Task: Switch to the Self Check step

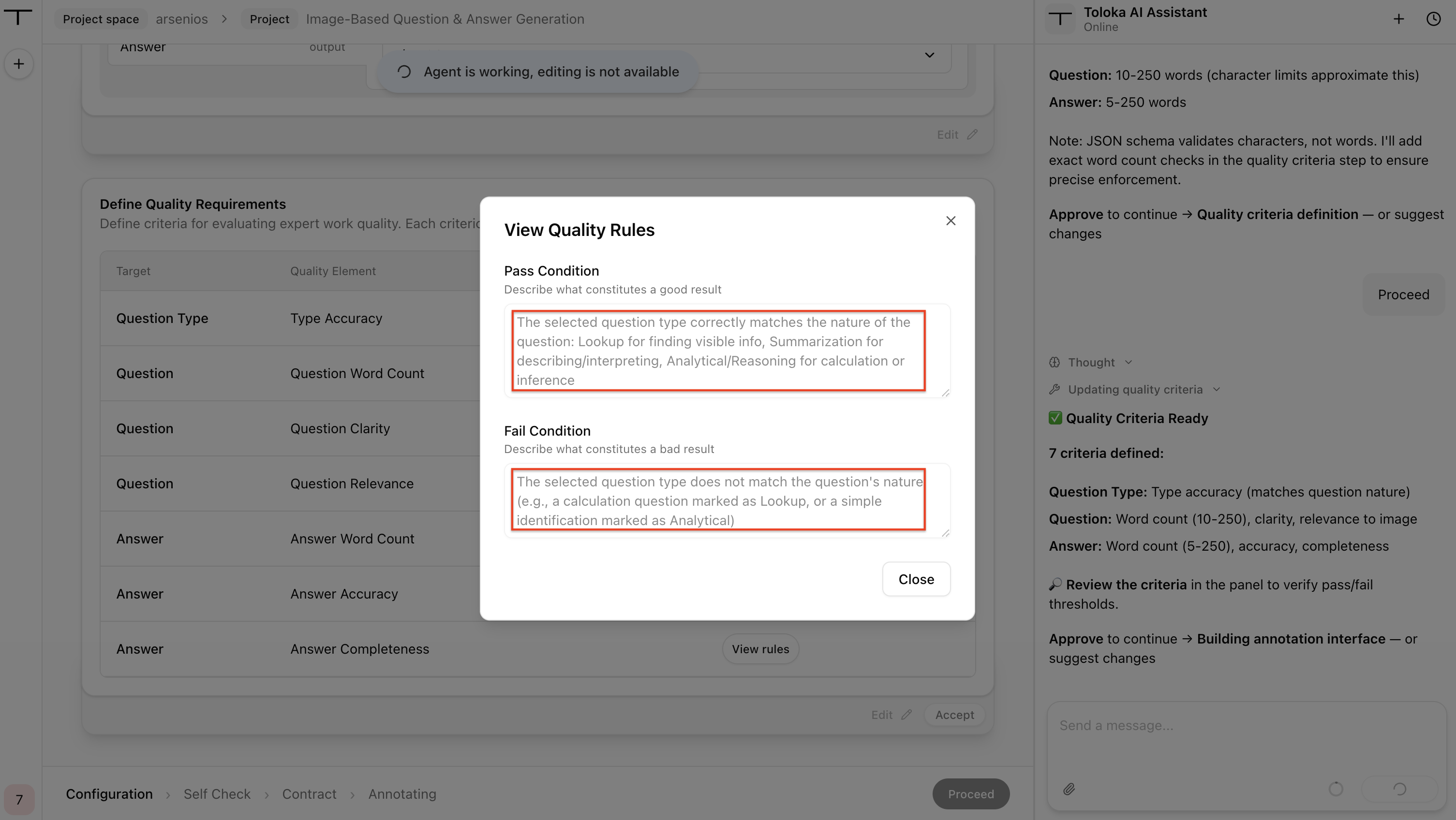Action: (x=217, y=794)
